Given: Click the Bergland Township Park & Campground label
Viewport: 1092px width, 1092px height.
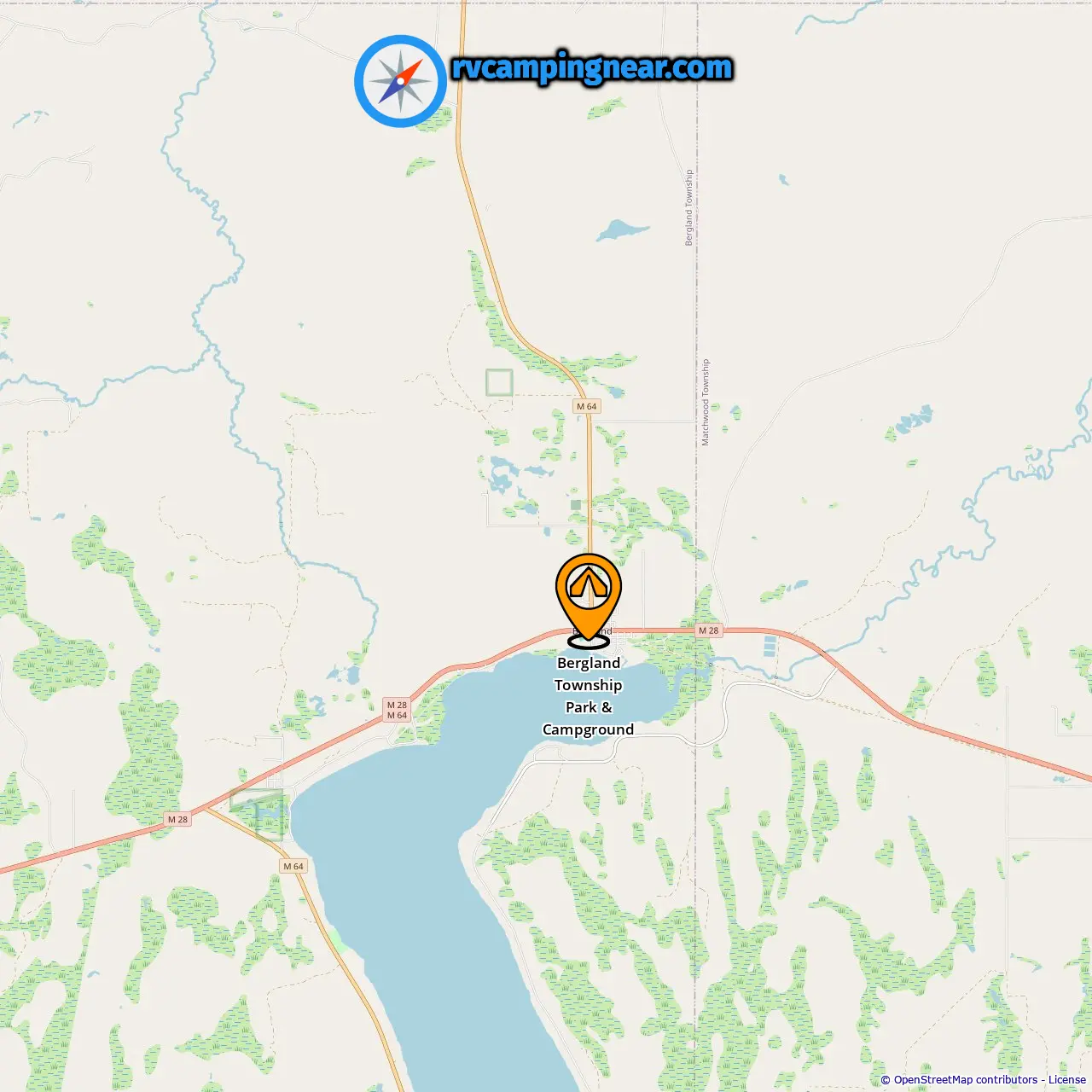Looking at the screenshot, I should 589,696.
